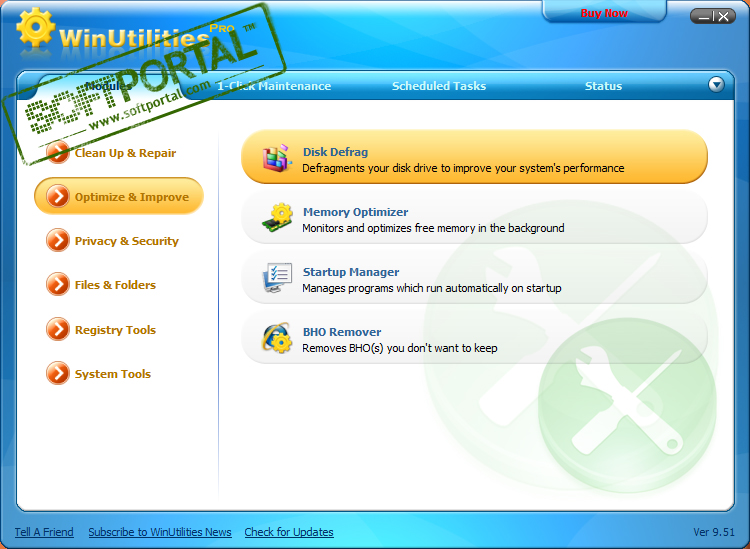
Task: Click the Disk Defrag colored blocks icon
Action: coord(277,158)
